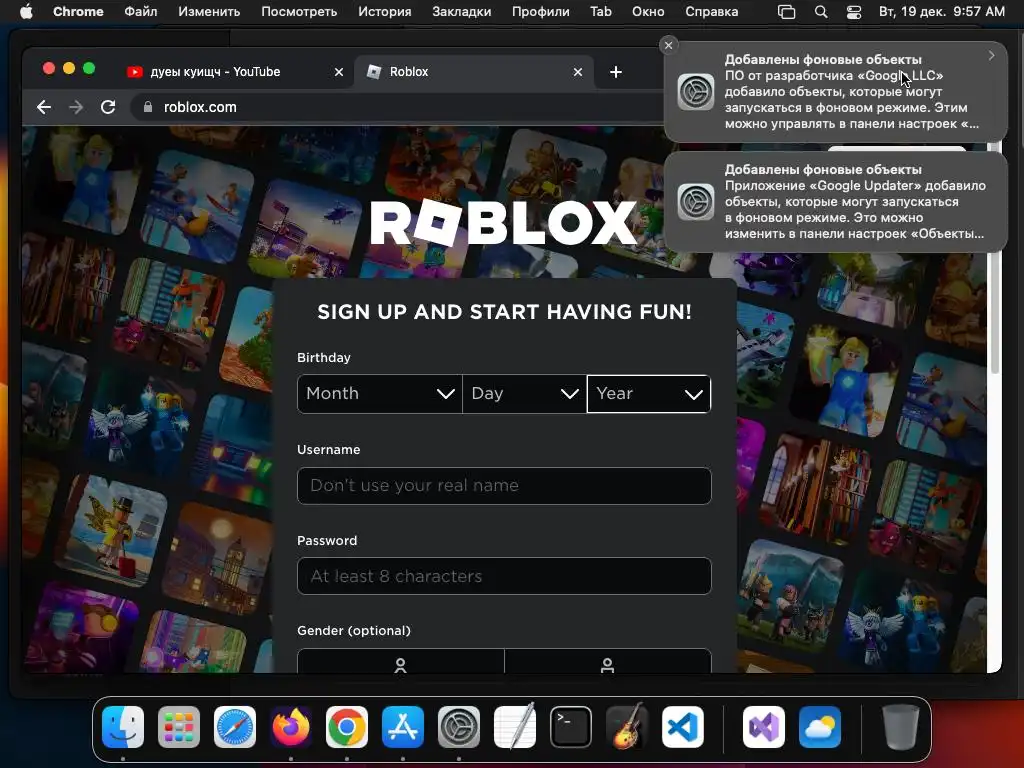Open the История menu

[x=385, y=12]
